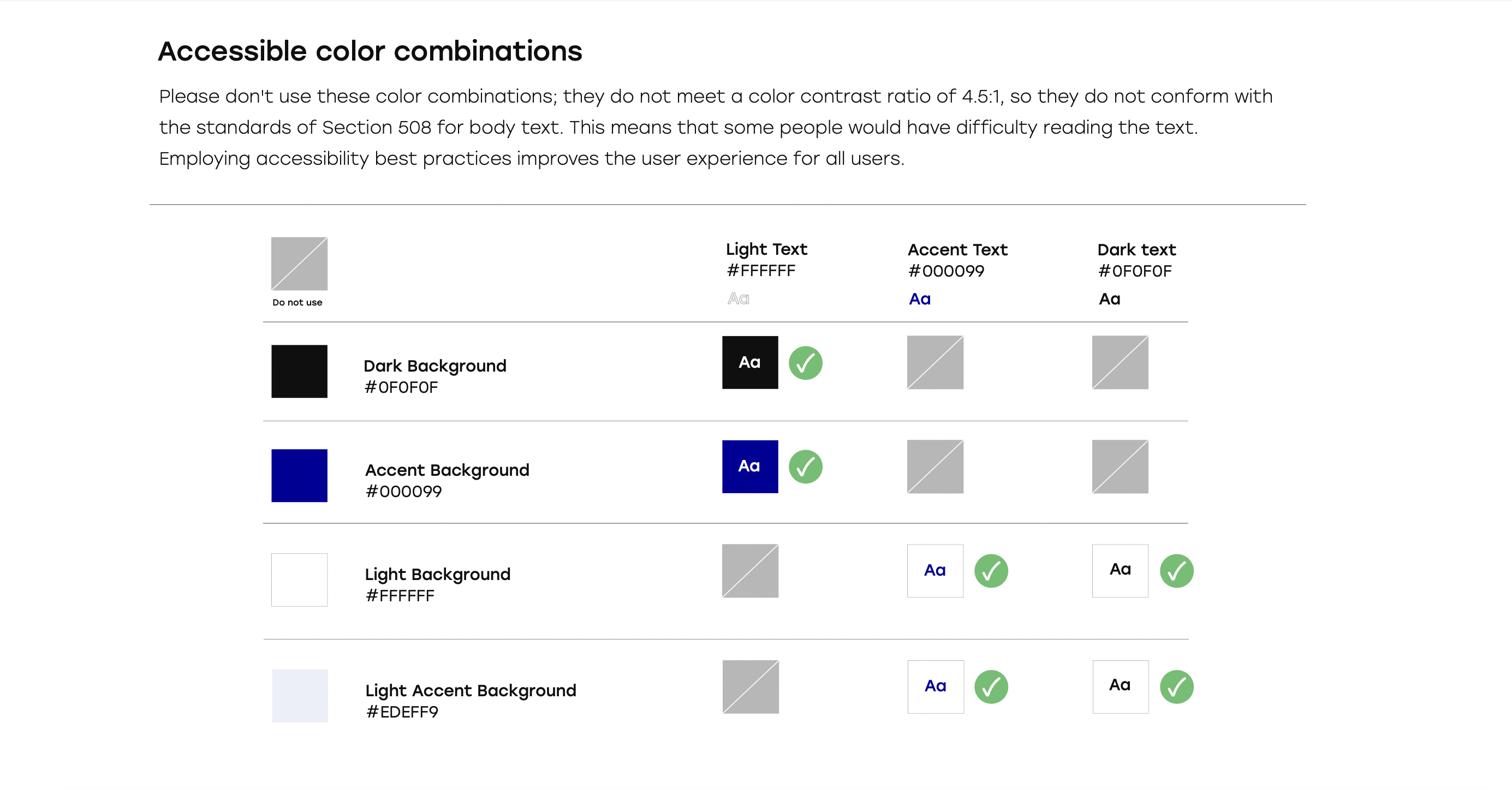Select the Light Accent Background #EDEFF9 swatch
The height and width of the screenshot is (789, 1512).
[x=300, y=696]
